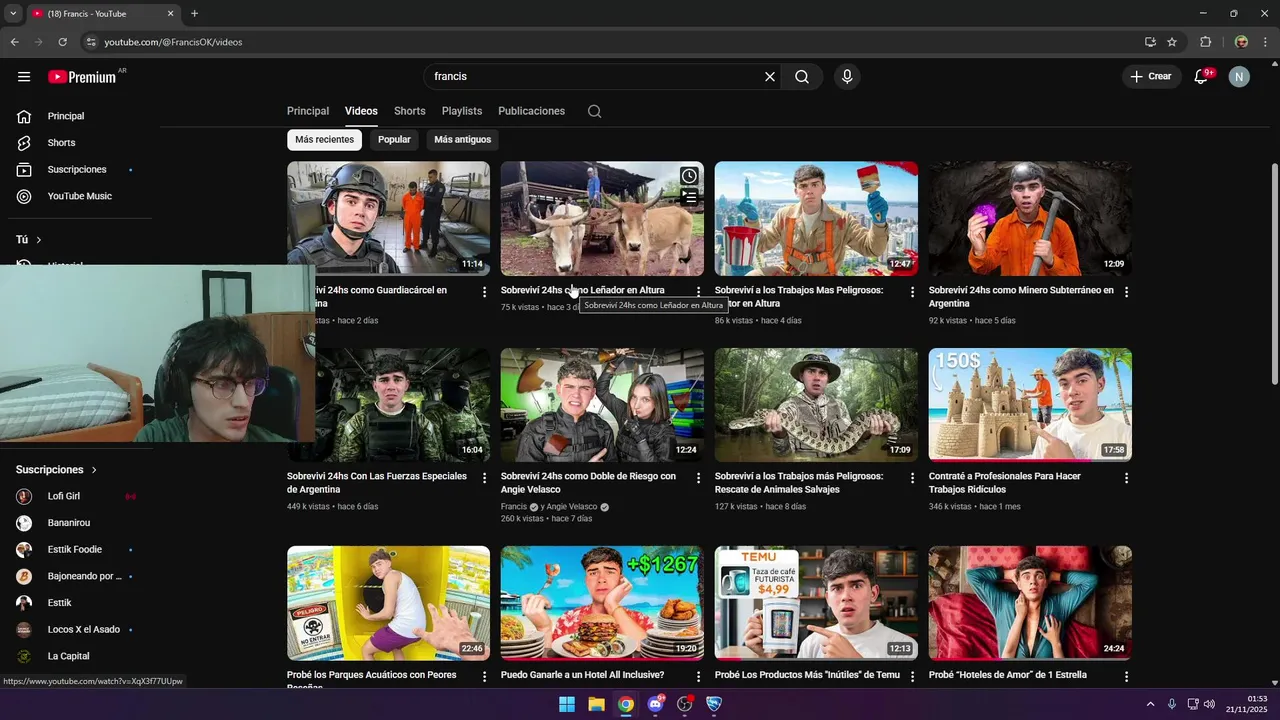Open video title Probé Los Productos Más Inútiles de Temu

coord(807,675)
